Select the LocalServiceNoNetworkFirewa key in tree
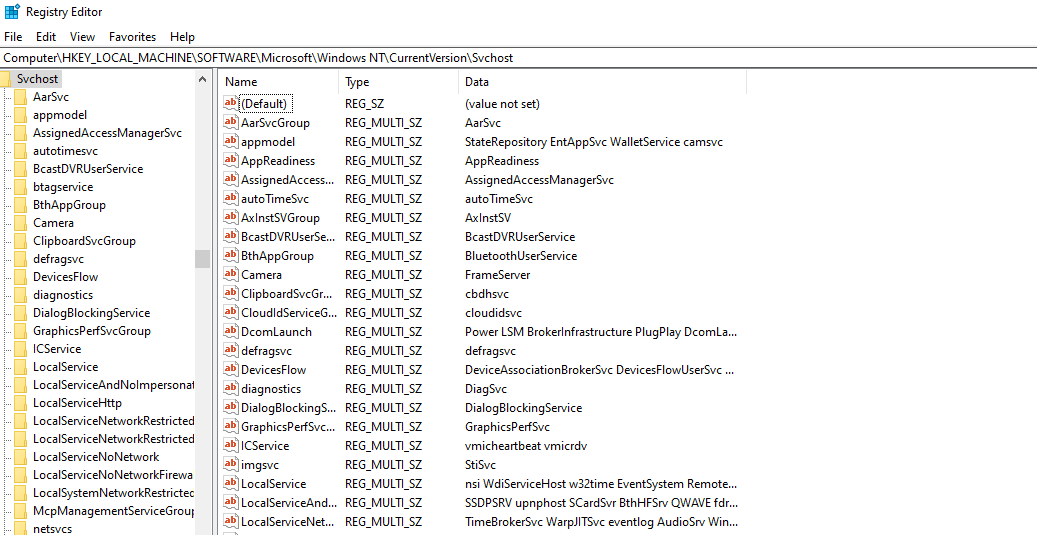The image size is (1037, 535). coord(113,474)
